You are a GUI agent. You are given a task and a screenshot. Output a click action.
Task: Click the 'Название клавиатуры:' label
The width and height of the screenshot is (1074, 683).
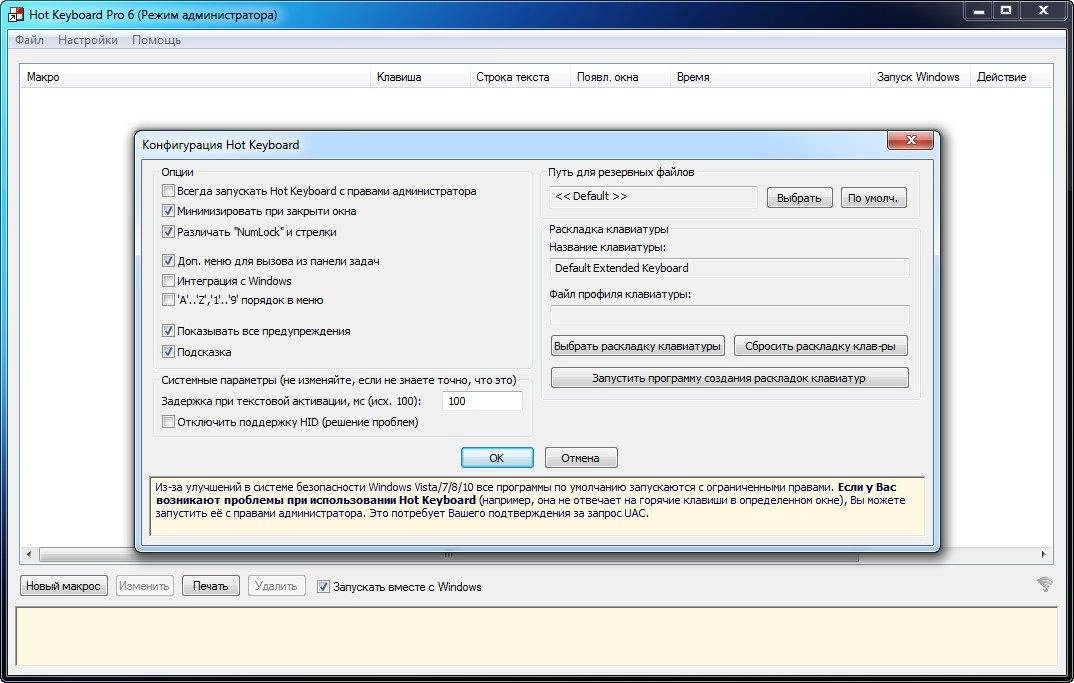click(x=607, y=247)
